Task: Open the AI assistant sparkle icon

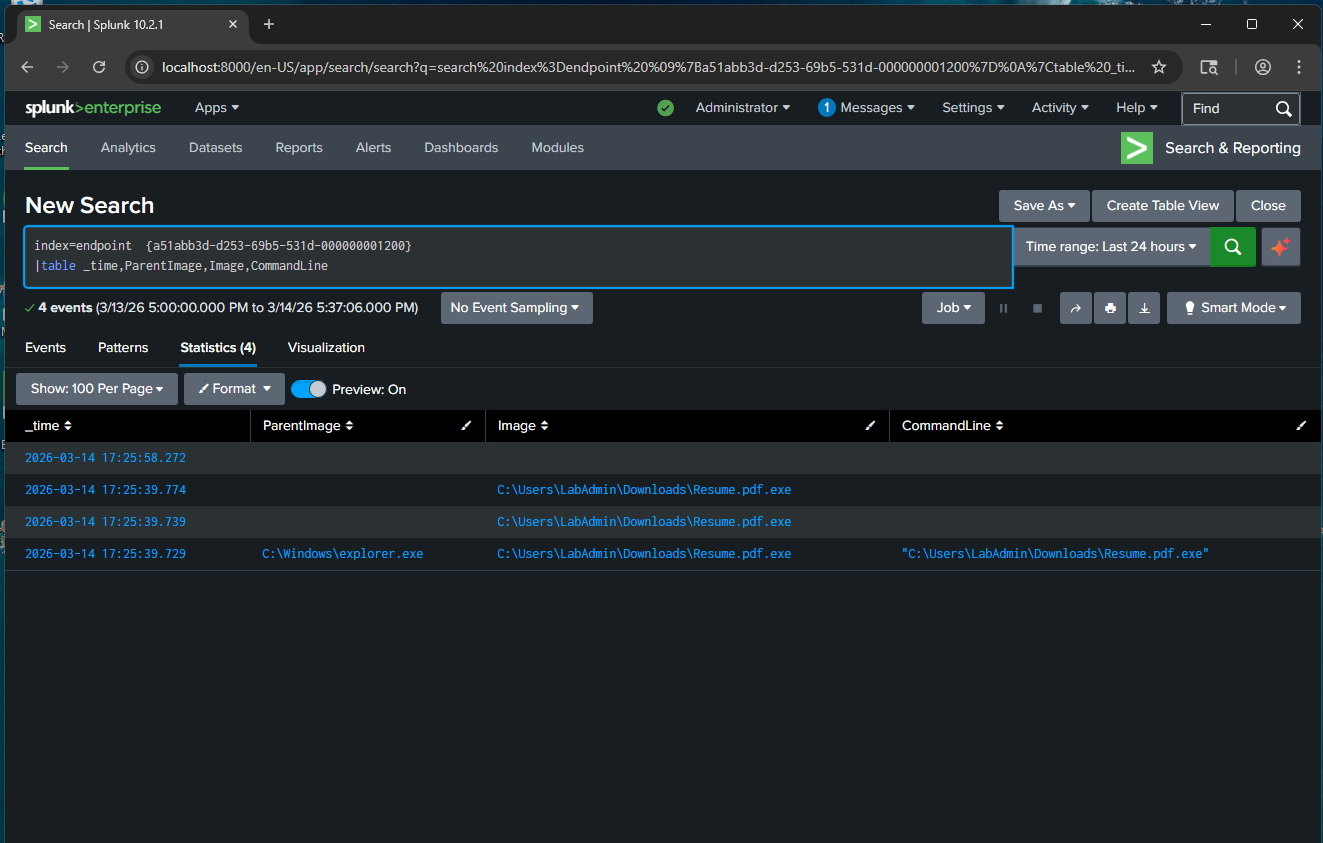Action: click(1281, 246)
